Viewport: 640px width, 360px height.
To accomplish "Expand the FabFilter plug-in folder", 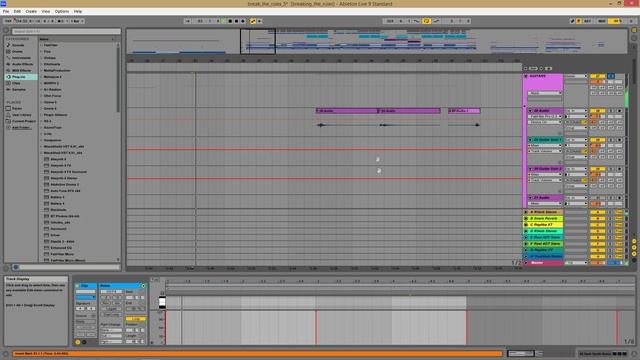I will click(x=41, y=45).
